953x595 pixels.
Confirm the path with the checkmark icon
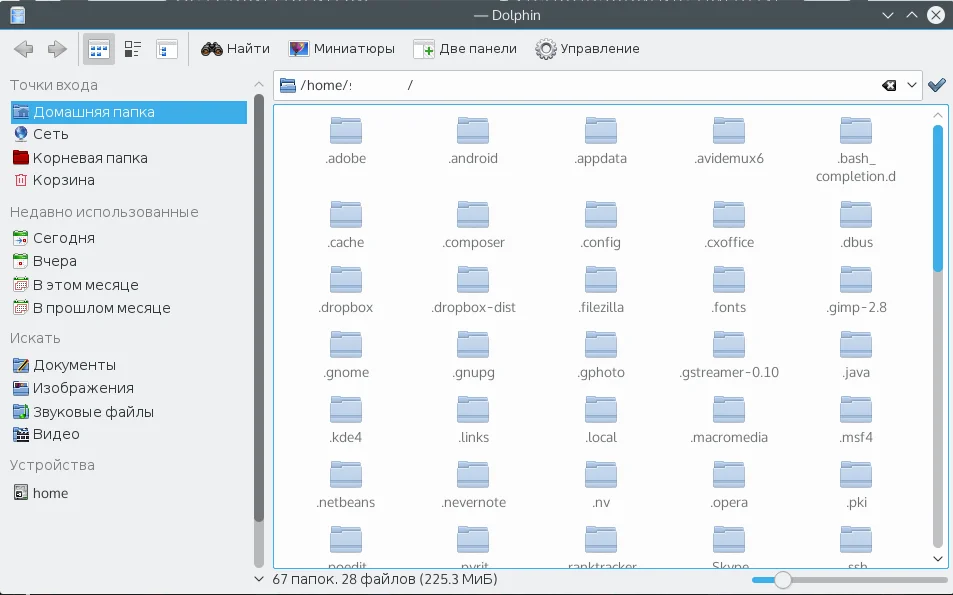[x=937, y=86]
